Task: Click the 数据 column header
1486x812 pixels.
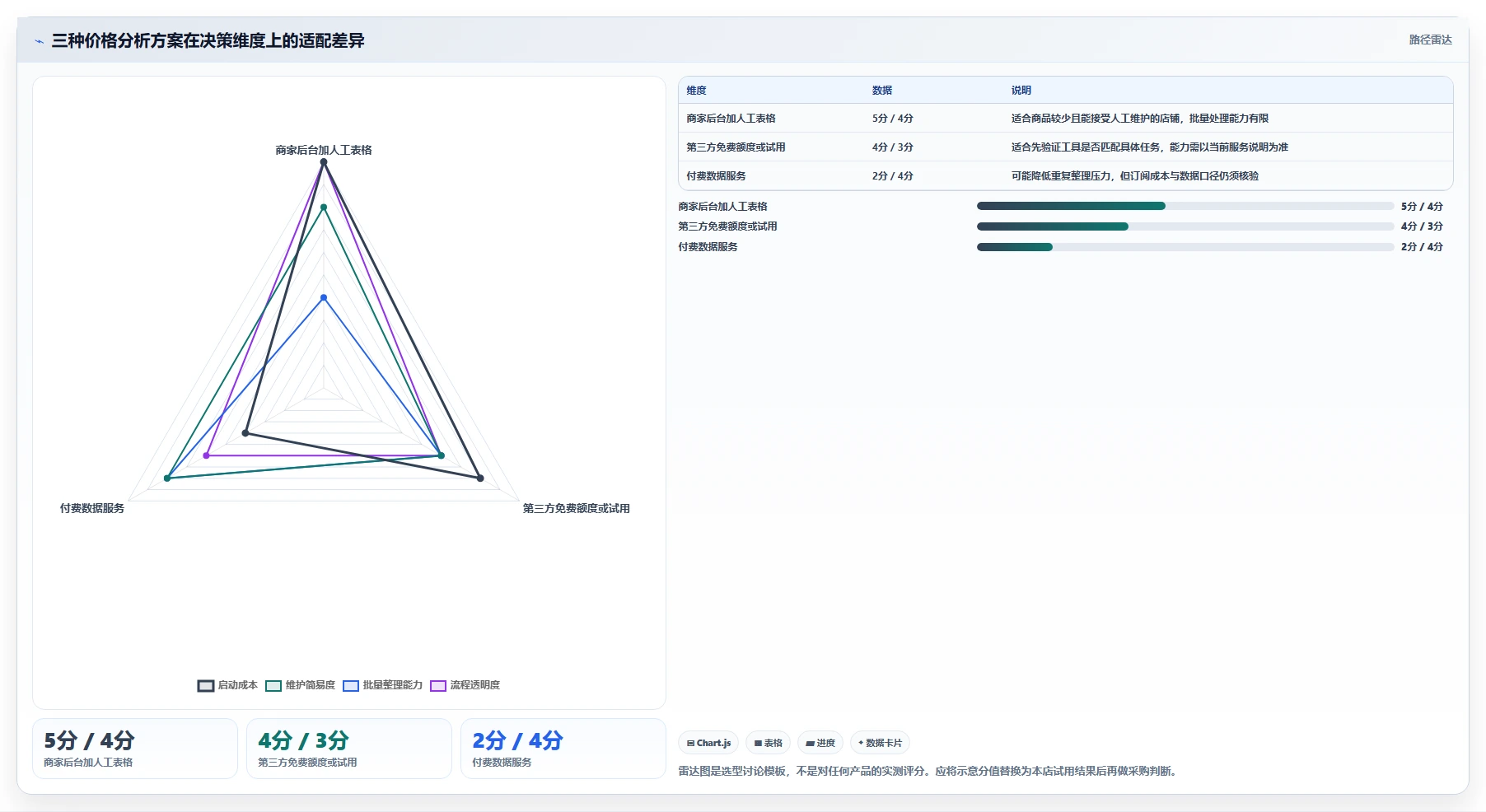Action: pyautogui.click(x=882, y=91)
